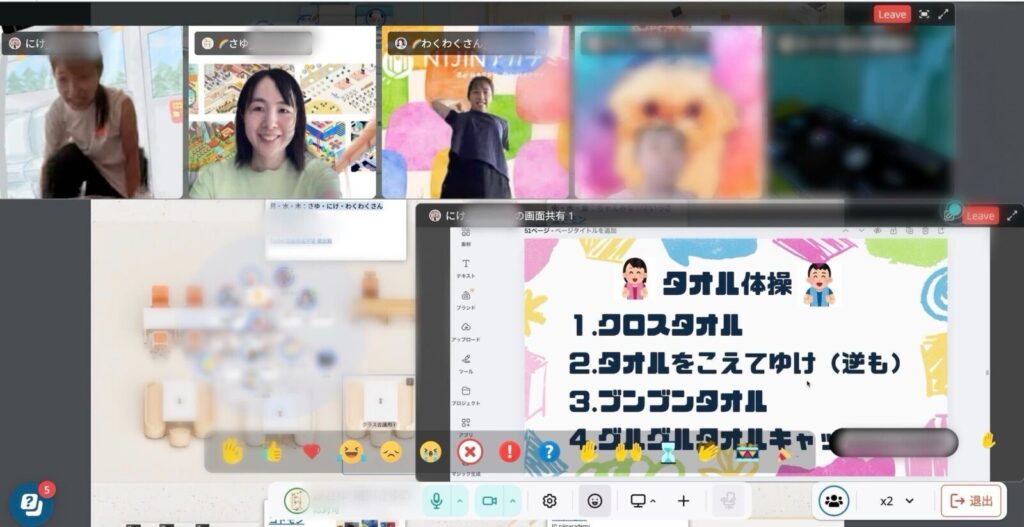
Task: Send the sad frowning face reaction
Action: (x=391, y=451)
